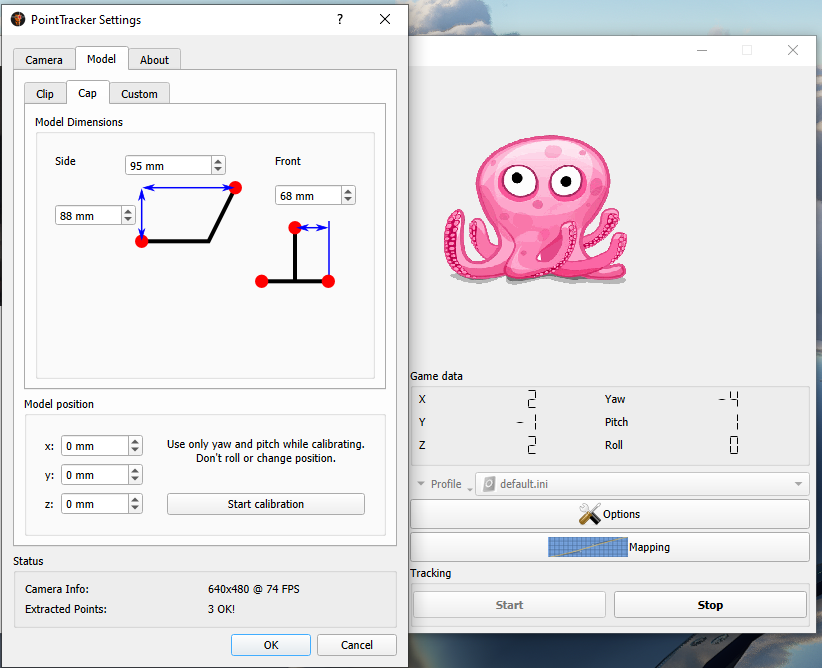Increase the 68 mm front dimension value
Image resolution: width=822 pixels, height=668 pixels.
(x=349, y=191)
